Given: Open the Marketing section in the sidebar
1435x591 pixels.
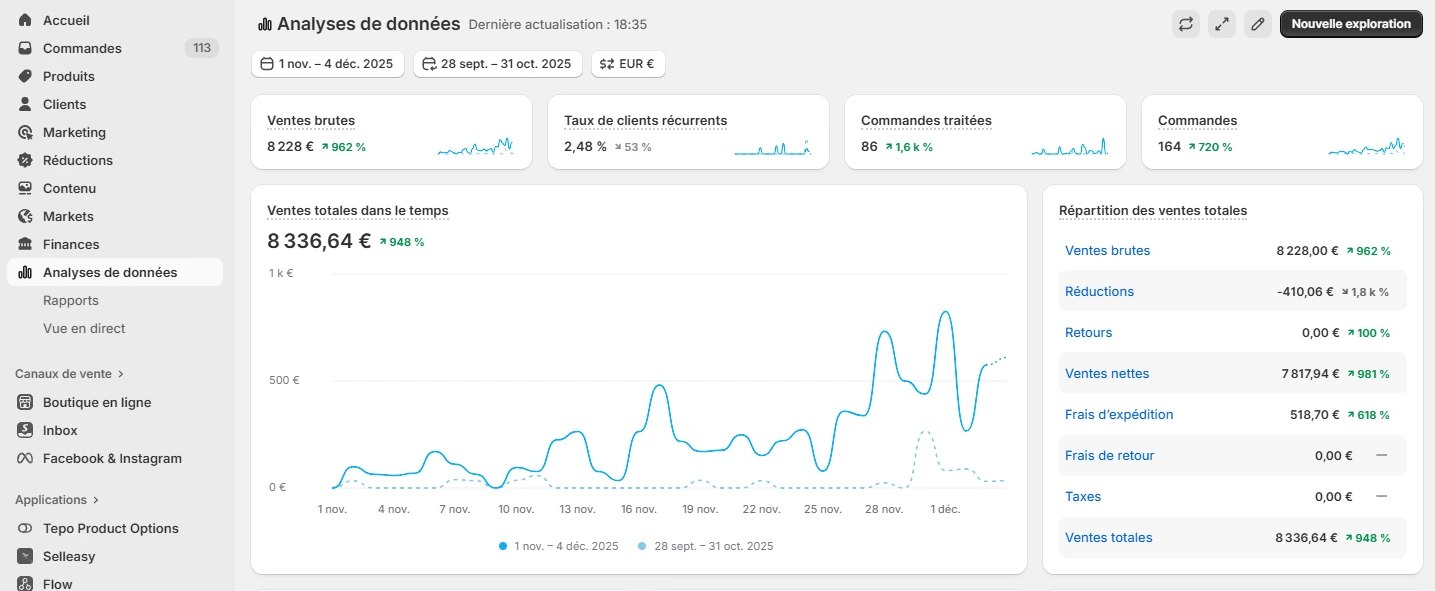Looking at the screenshot, I should tap(73, 132).
